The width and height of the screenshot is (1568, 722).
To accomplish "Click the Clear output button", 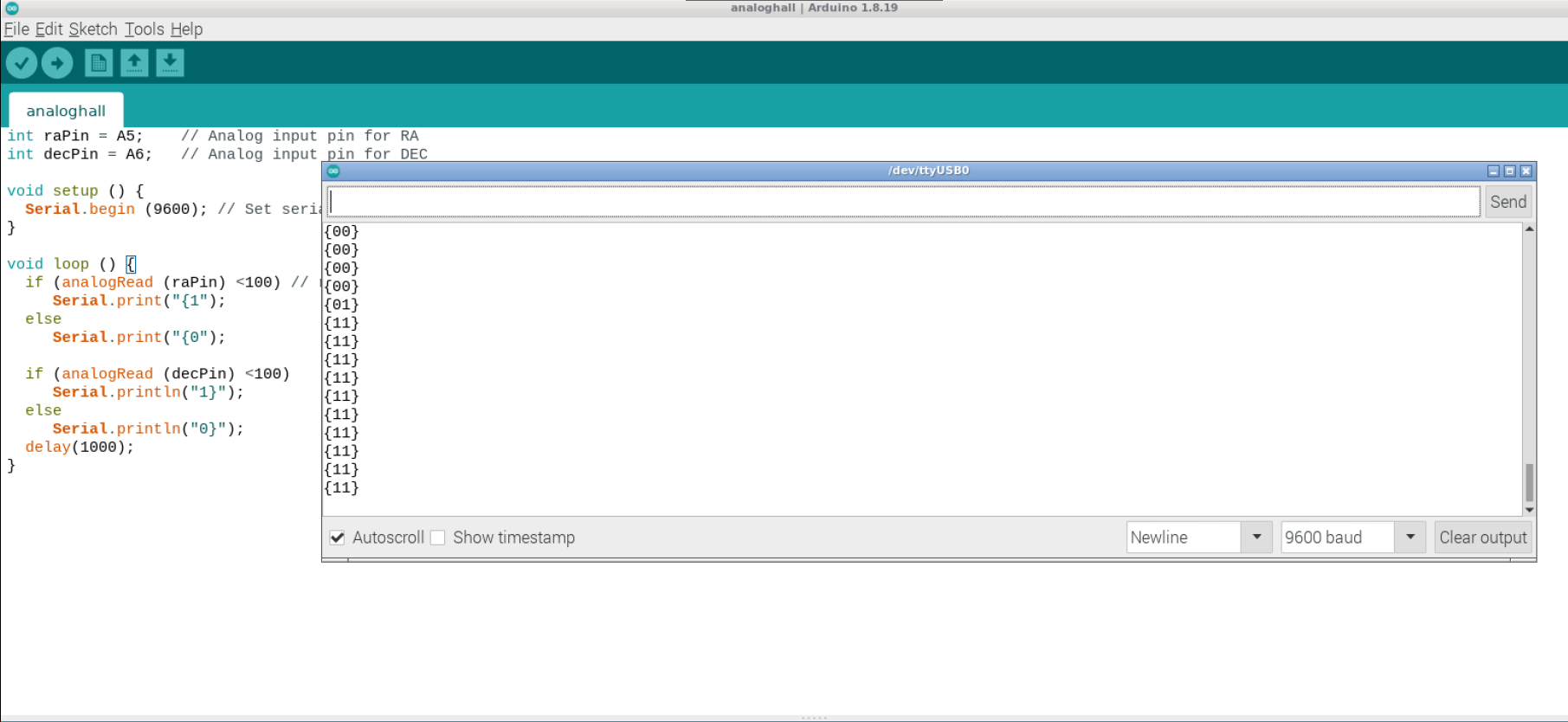I will click(1483, 538).
